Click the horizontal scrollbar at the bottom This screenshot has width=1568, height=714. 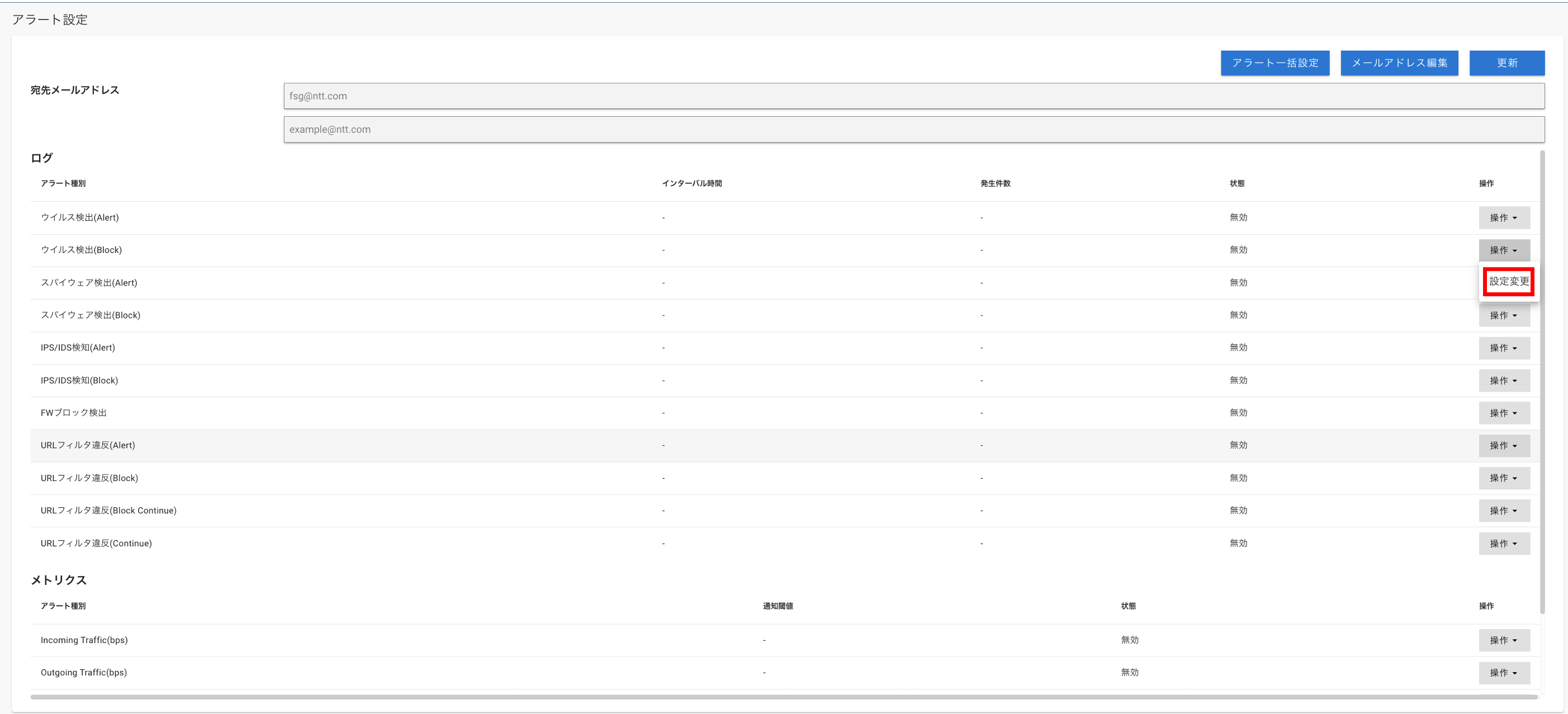point(784,697)
